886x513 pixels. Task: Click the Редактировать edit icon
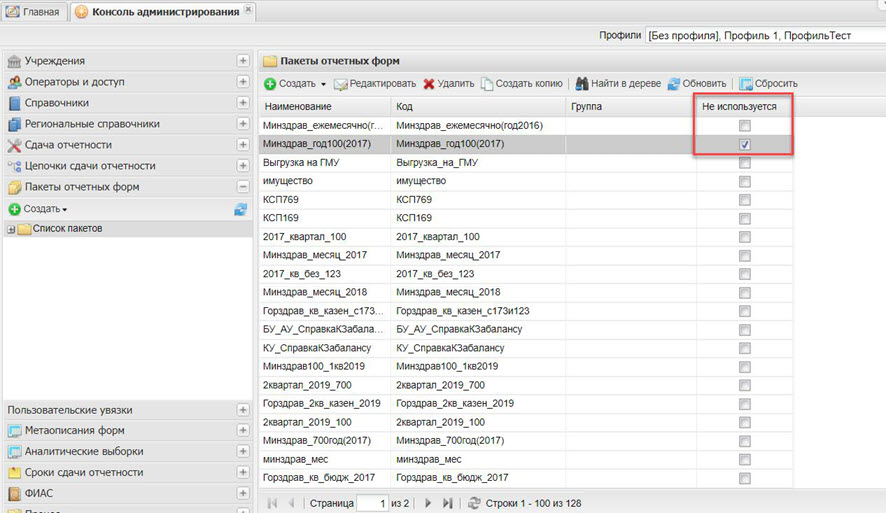pyautogui.click(x=341, y=84)
